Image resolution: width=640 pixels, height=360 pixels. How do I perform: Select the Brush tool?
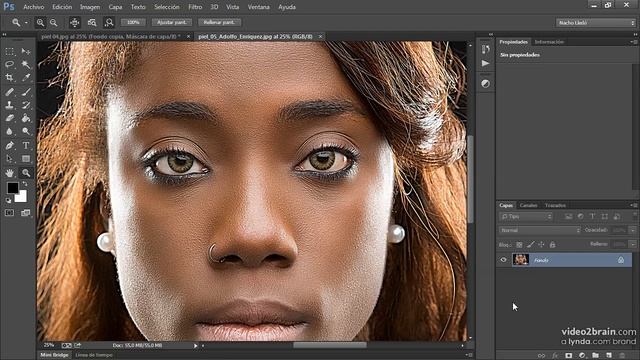(x=26, y=92)
